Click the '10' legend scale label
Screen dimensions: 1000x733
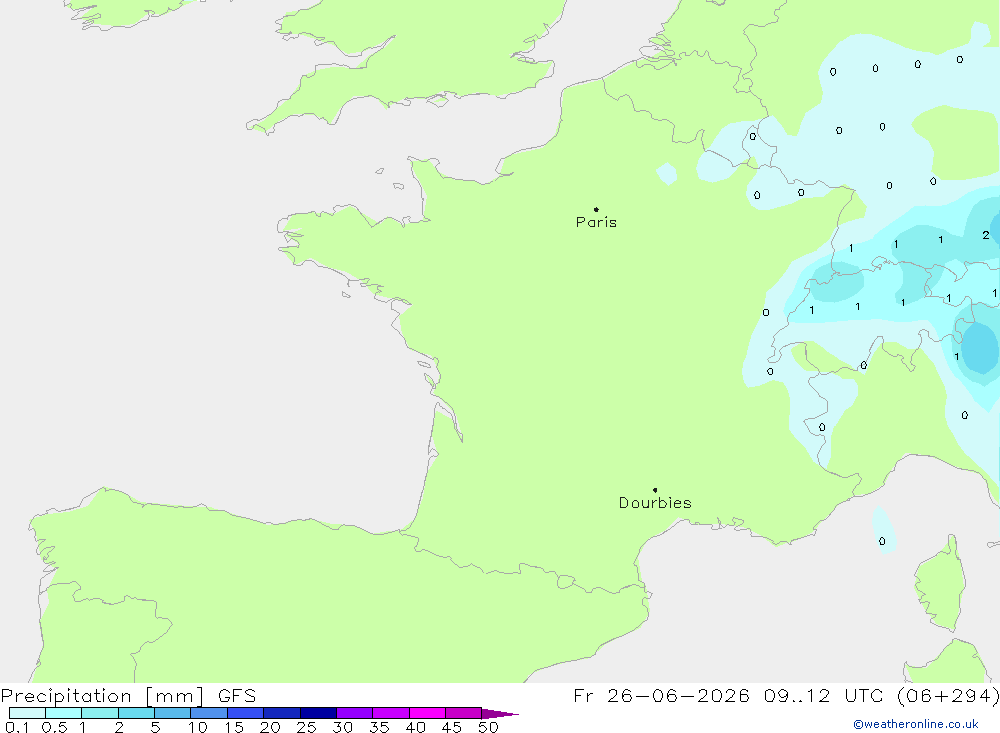[x=198, y=727]
